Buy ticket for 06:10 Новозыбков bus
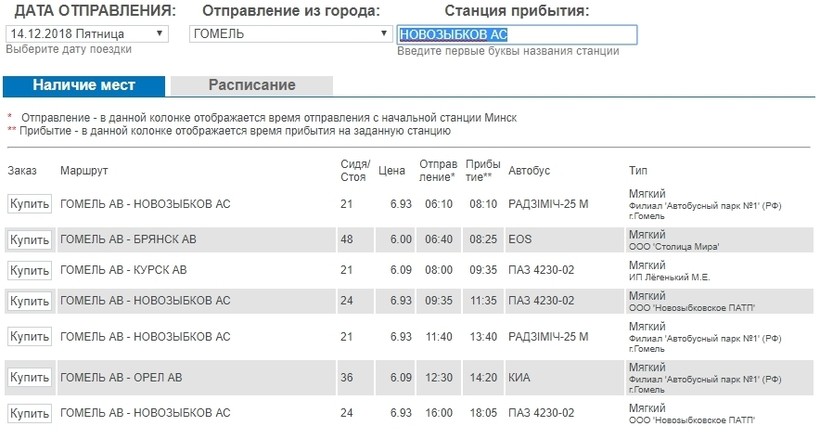The height and width of the screenshot is (439, 820). click(30, 204)
